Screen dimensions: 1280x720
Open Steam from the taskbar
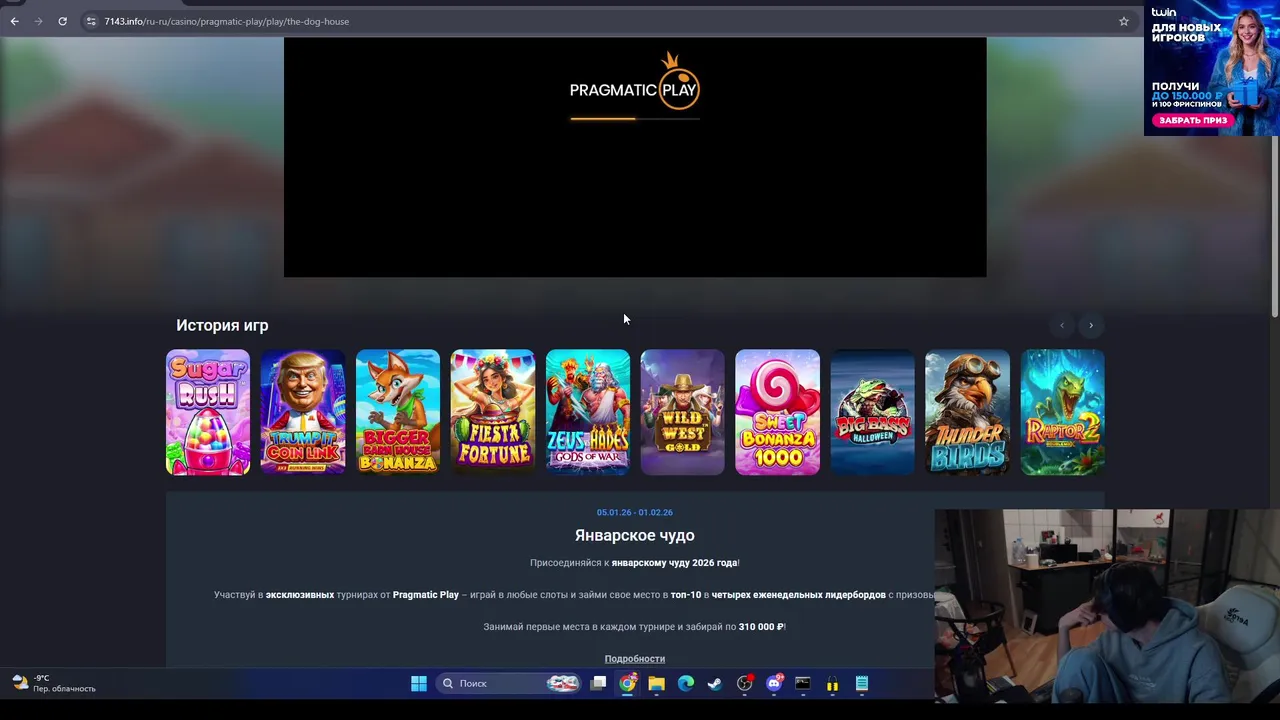point(715,684)
